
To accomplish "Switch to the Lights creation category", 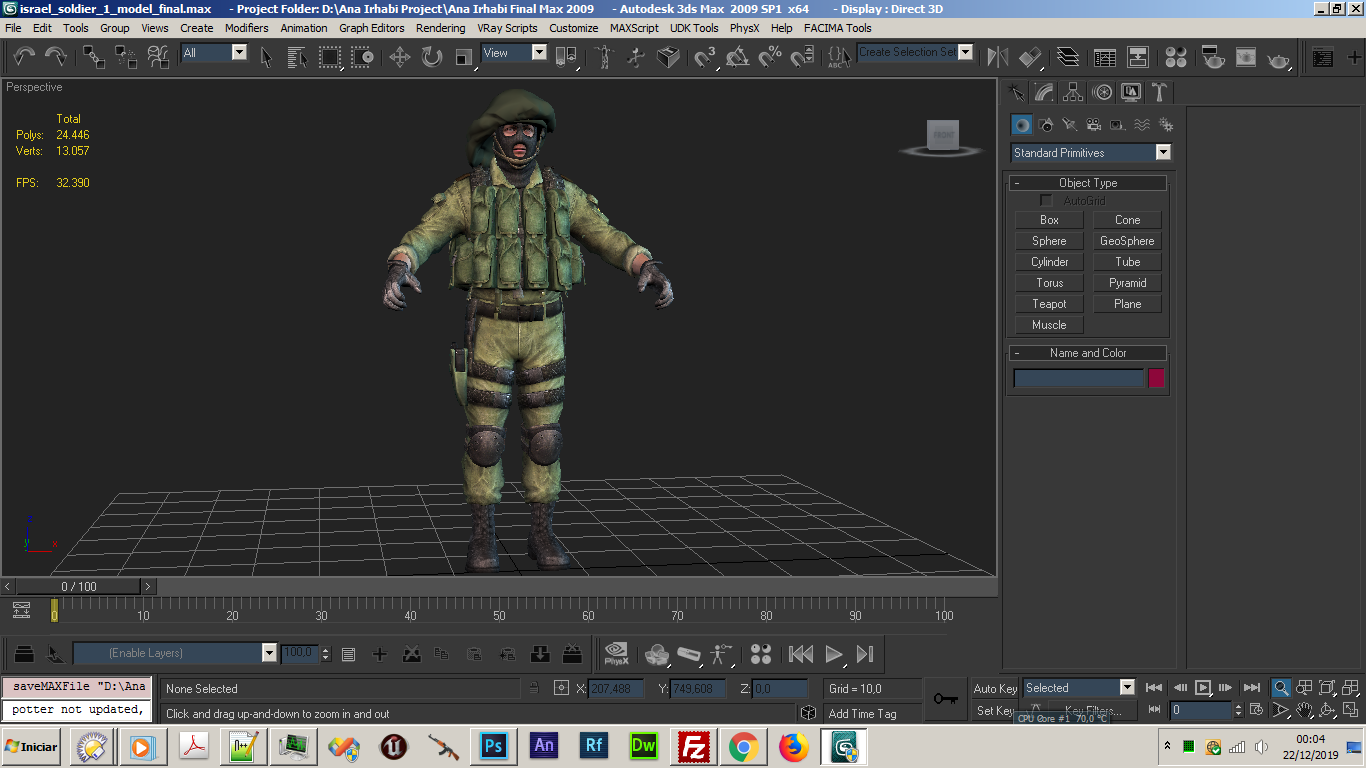I will pos(1070,125).
